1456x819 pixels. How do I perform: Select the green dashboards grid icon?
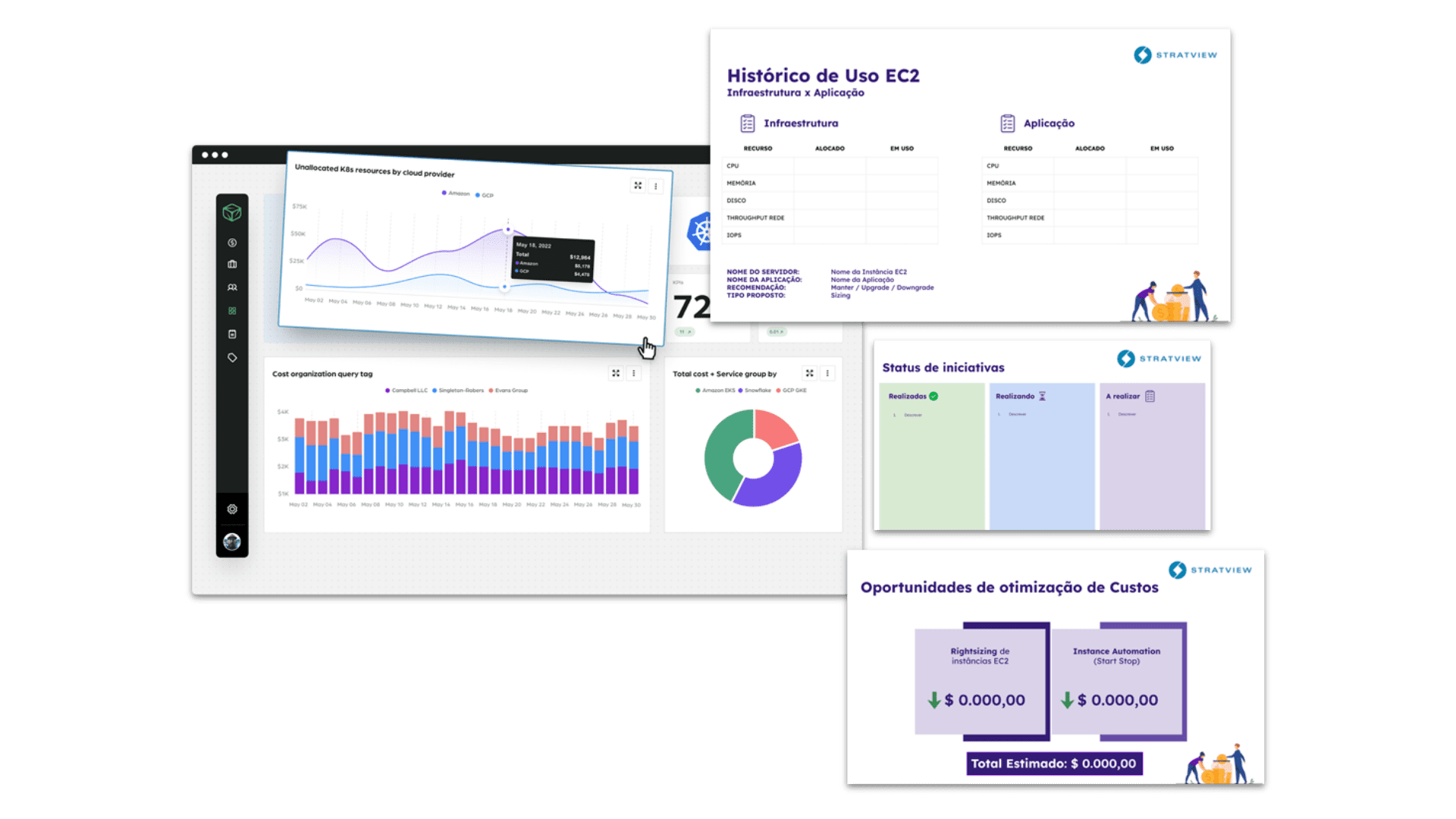pyautogui.click(x=232, y=311)
